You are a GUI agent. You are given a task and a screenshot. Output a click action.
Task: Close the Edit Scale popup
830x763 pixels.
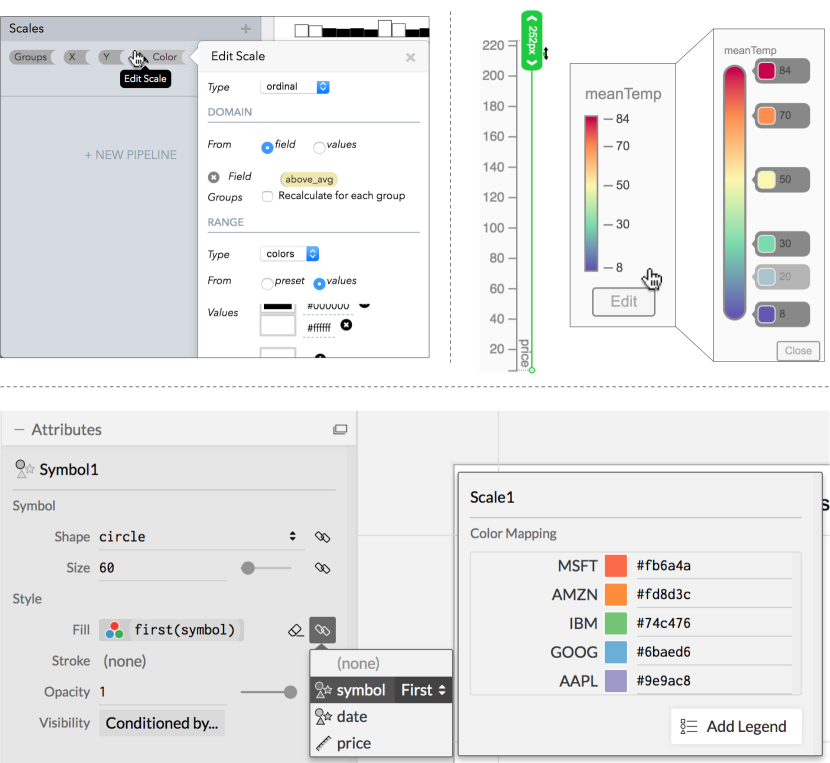(410, 58)
